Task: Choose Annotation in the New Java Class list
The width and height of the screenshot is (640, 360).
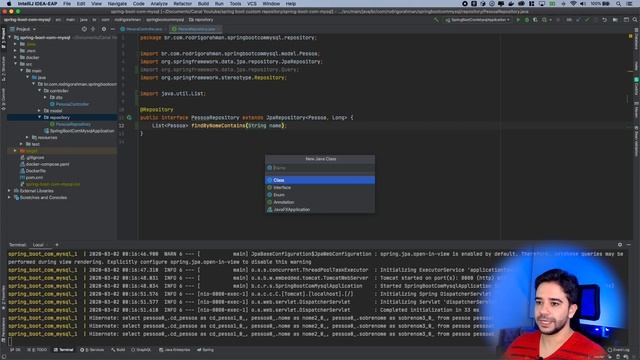Action: (x=320, y=202)
